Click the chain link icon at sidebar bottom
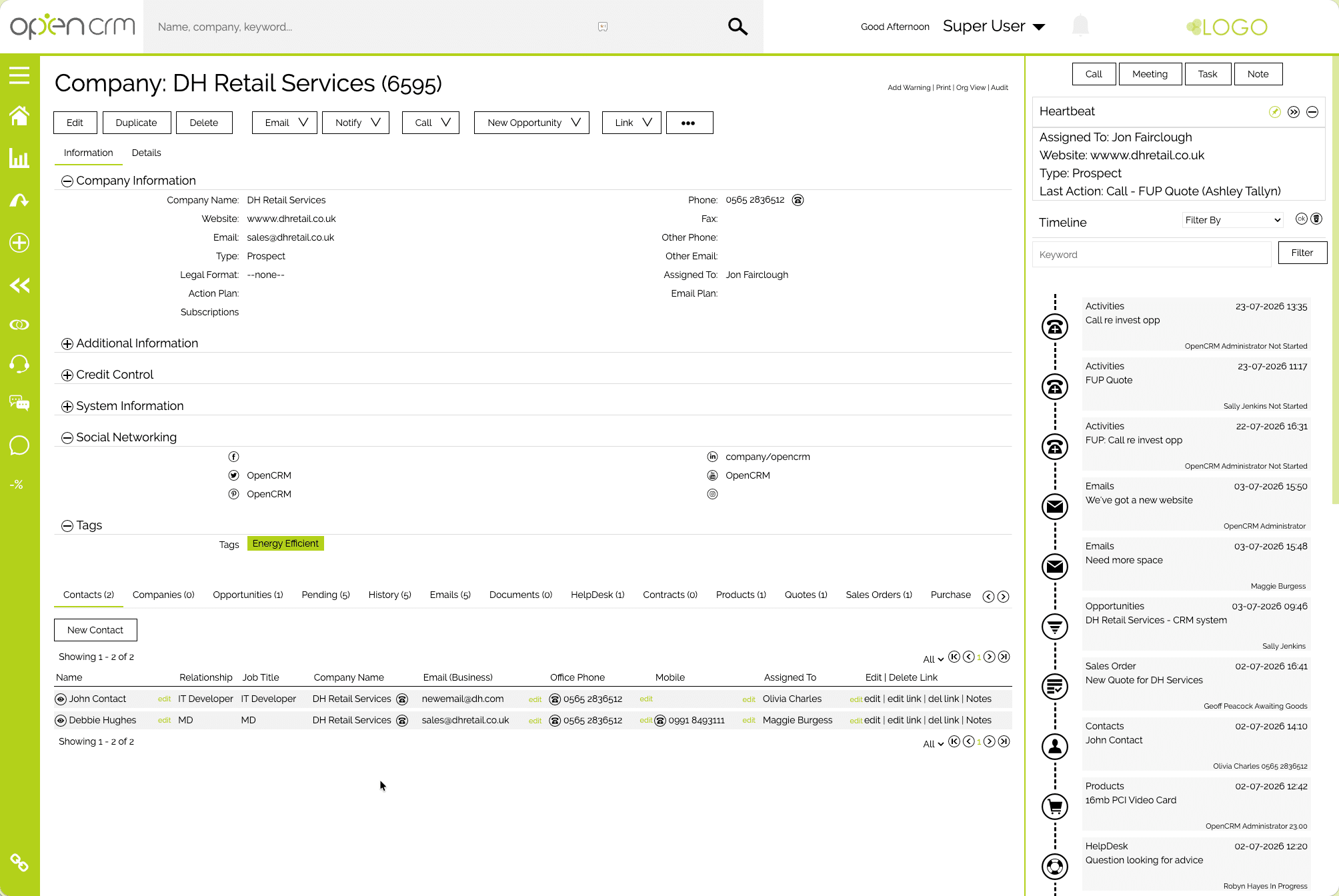 [x=19, y=863]
